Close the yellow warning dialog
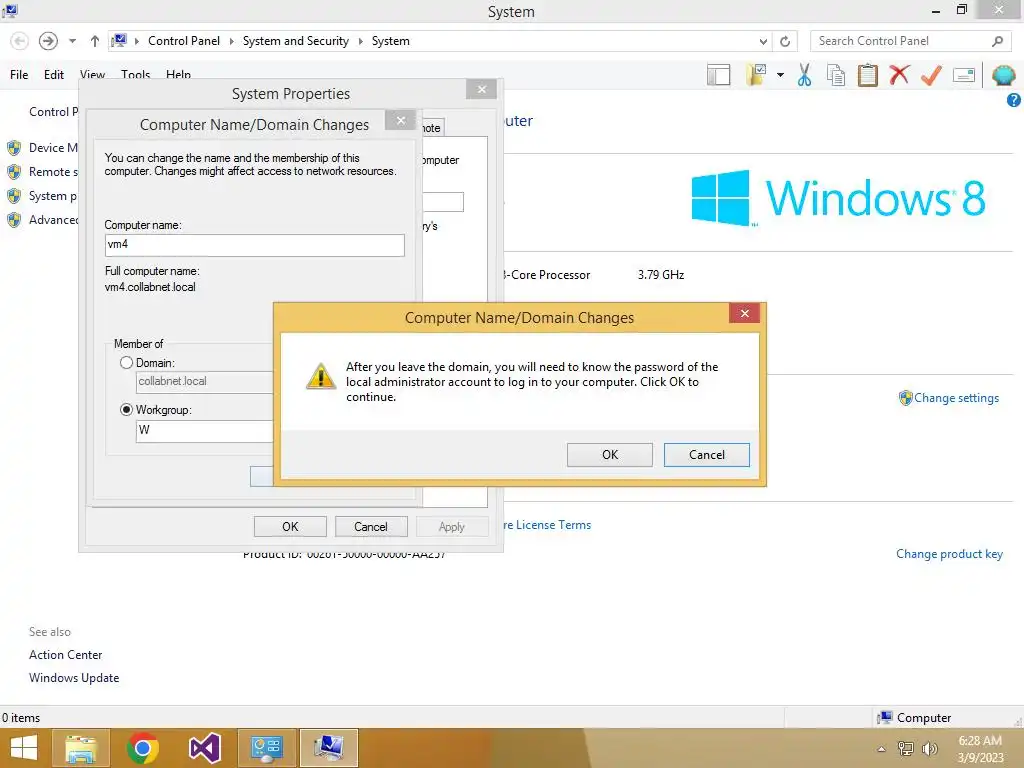 [x=744, y=313]
